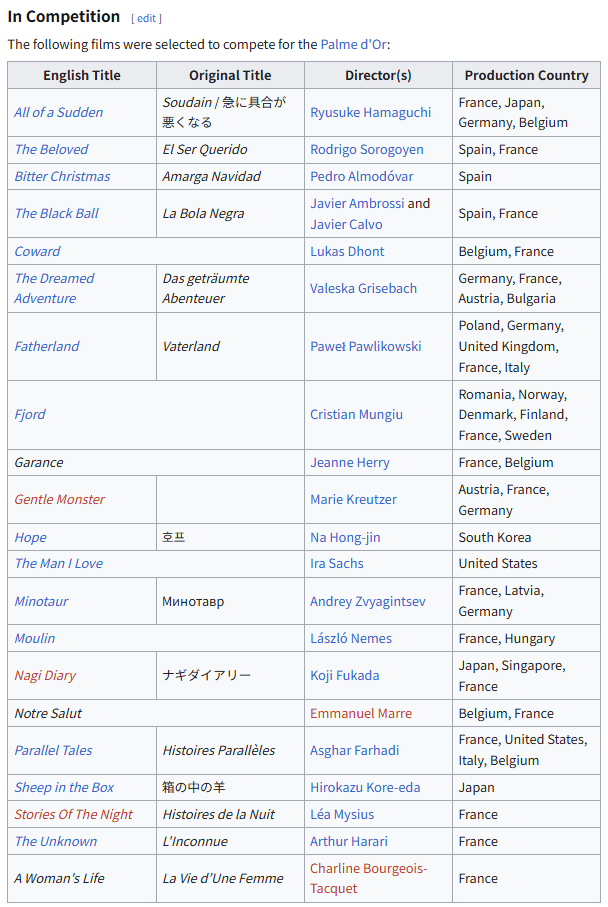Click the Javier Ambrossi link
608x907 pixels.
pyautogui.click(x=356, y=203)
